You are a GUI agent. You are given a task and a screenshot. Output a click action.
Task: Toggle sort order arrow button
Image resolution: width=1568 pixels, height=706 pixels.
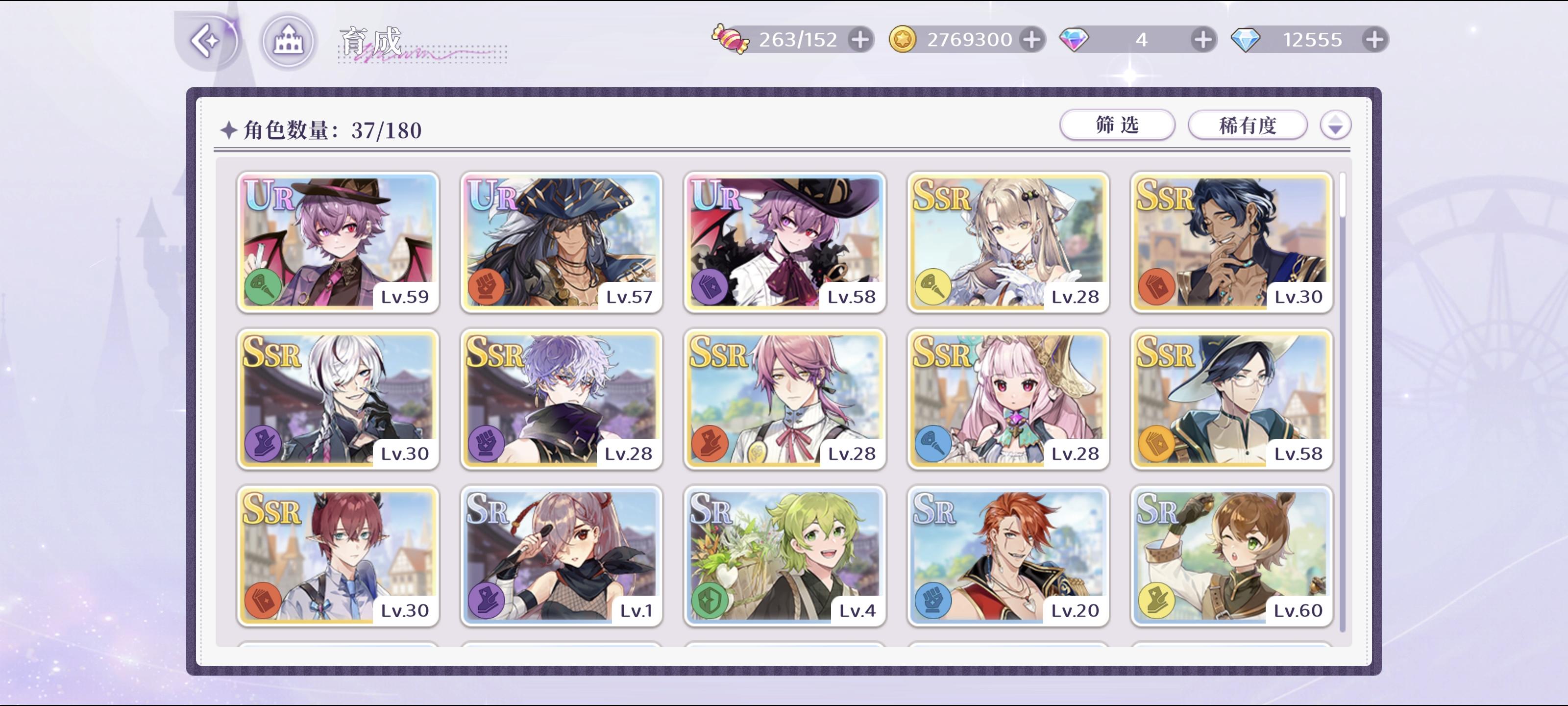point(1335,126)
